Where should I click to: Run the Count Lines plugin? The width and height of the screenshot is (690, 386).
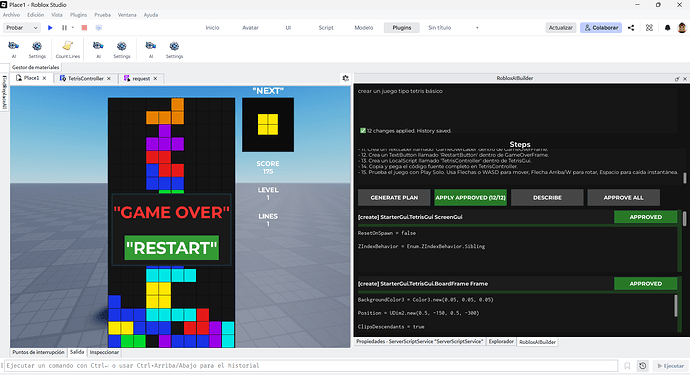point(68,49)
